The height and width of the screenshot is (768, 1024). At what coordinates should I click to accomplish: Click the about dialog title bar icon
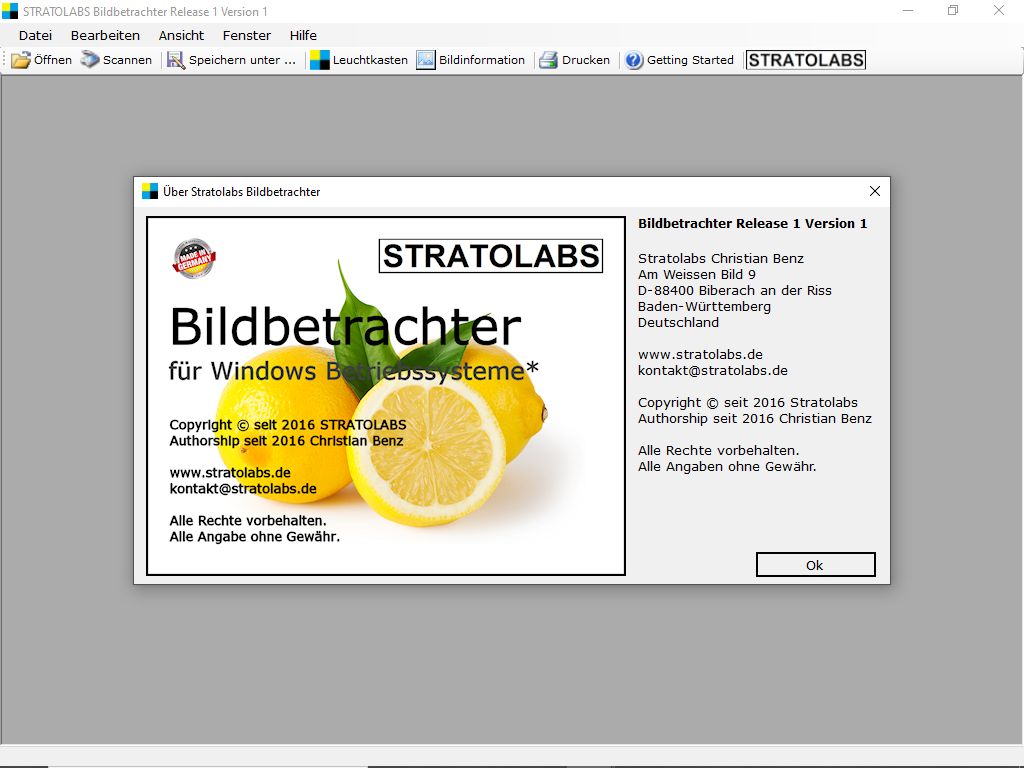pyautogui.click(x=150, y=191)
